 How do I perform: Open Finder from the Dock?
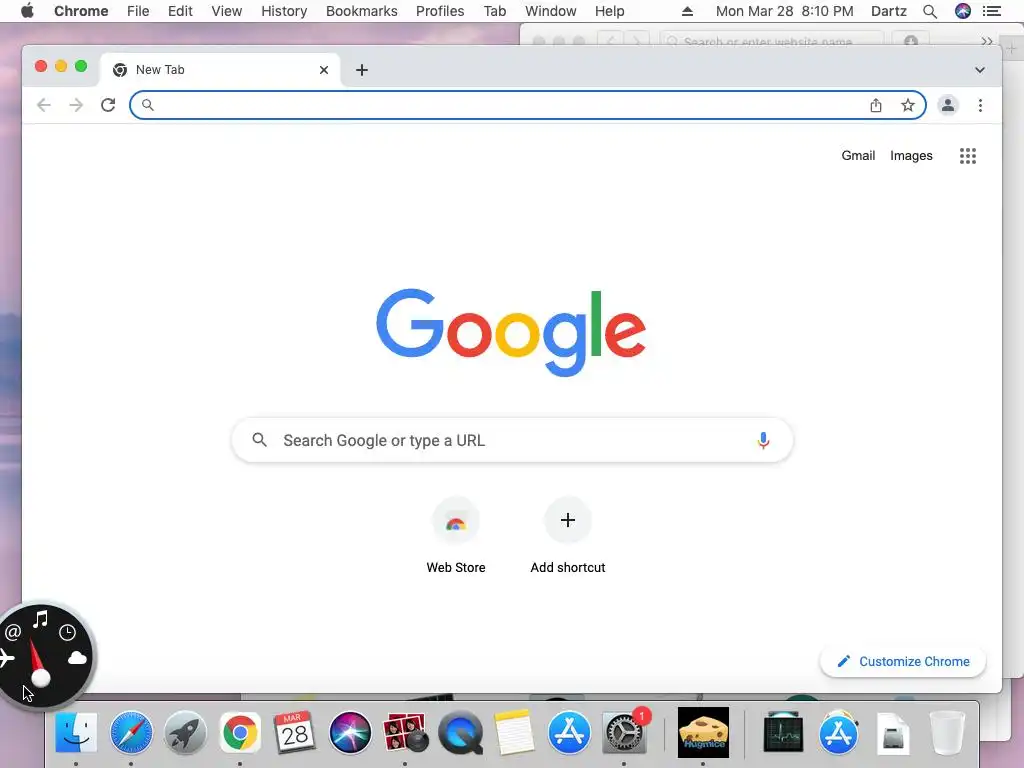(76, 732)
